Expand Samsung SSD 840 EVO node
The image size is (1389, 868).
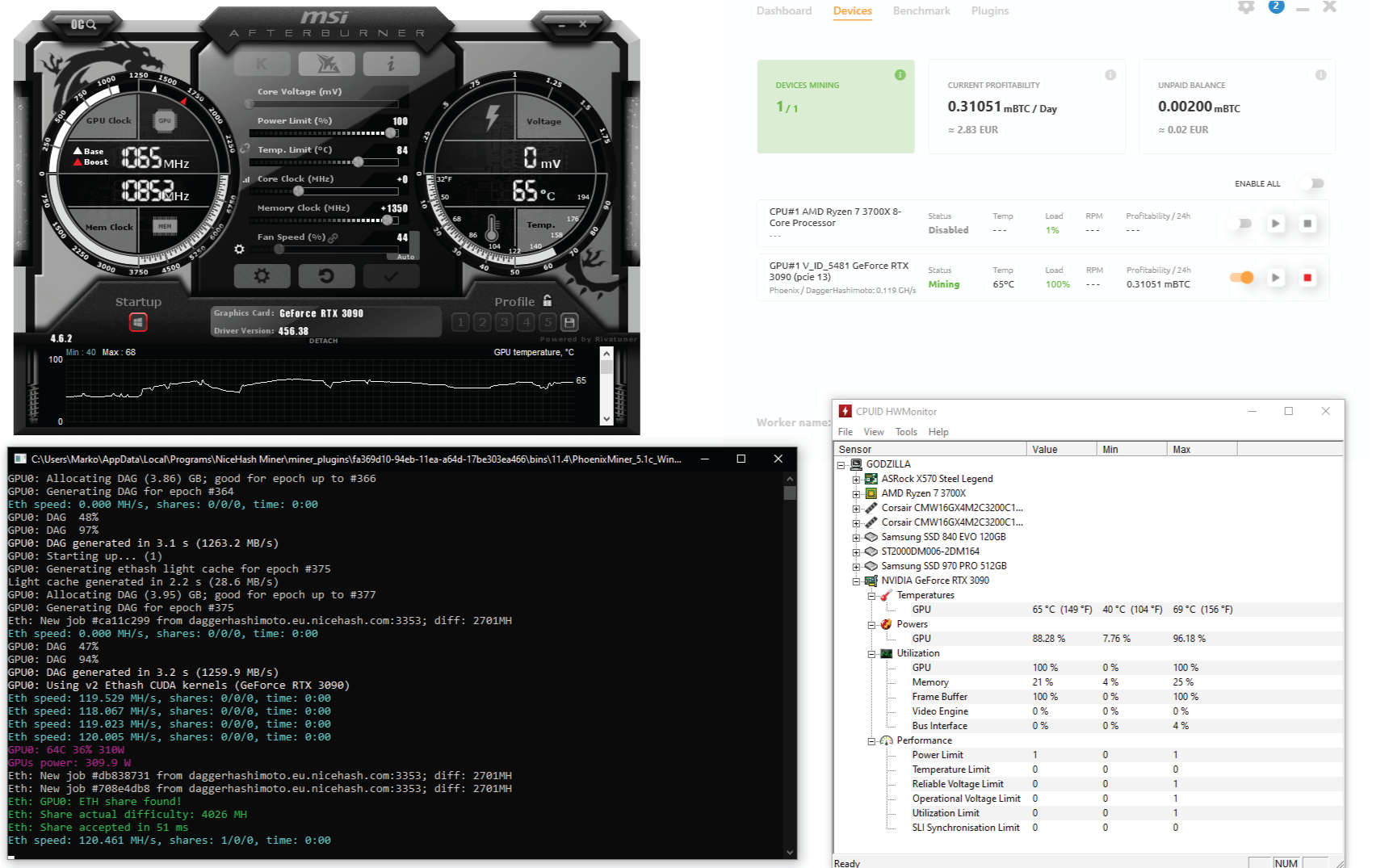856,538
